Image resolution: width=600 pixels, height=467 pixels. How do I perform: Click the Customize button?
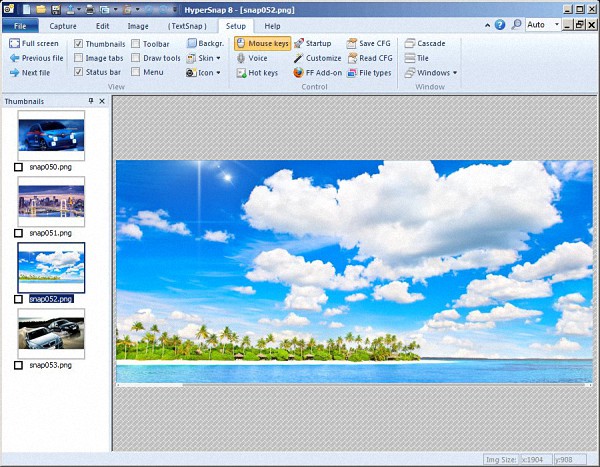pos(317,58)
